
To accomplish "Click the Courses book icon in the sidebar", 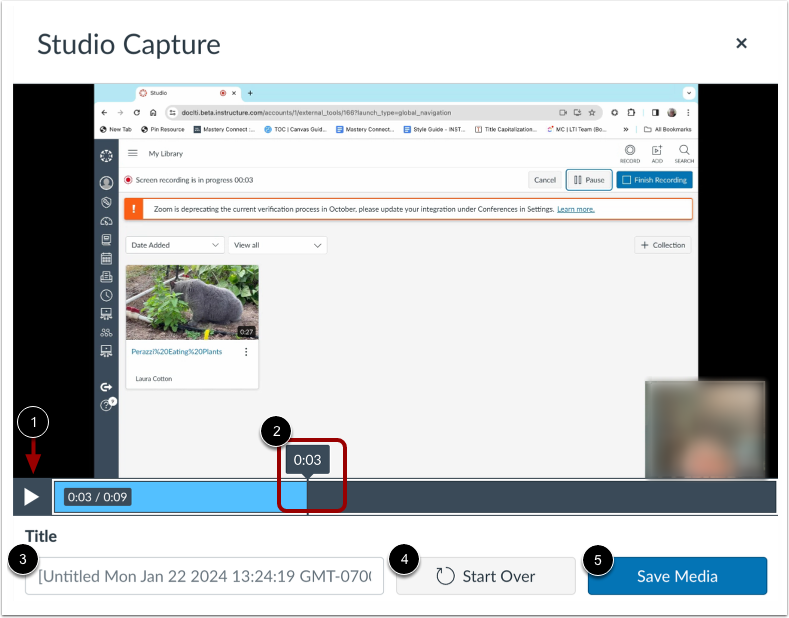I will pyautogui.click(x=106, y=239).
